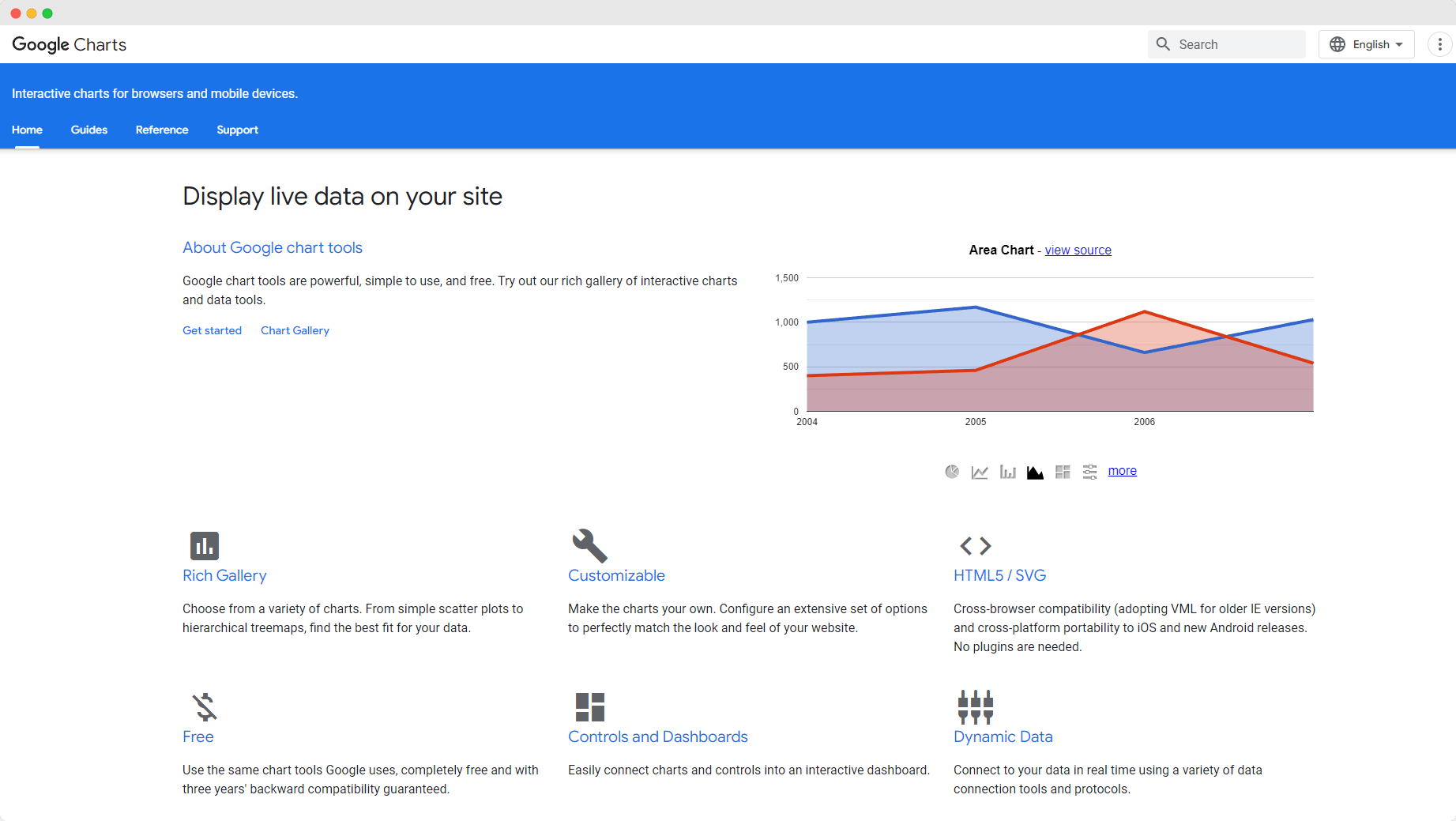Click the Dynamic Data plugs icon

[x=976, y=707]
